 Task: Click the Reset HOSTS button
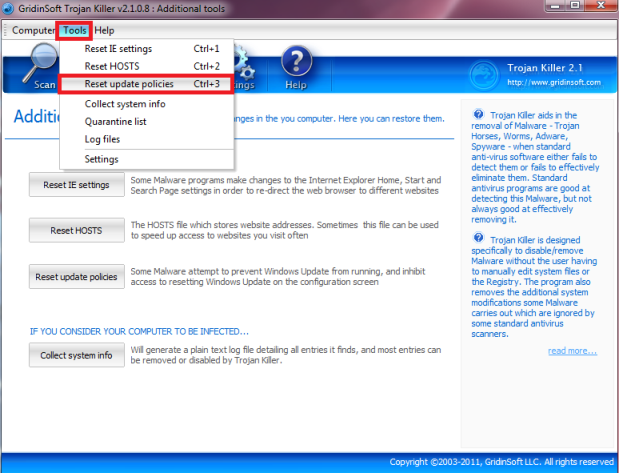pos(77,230)
